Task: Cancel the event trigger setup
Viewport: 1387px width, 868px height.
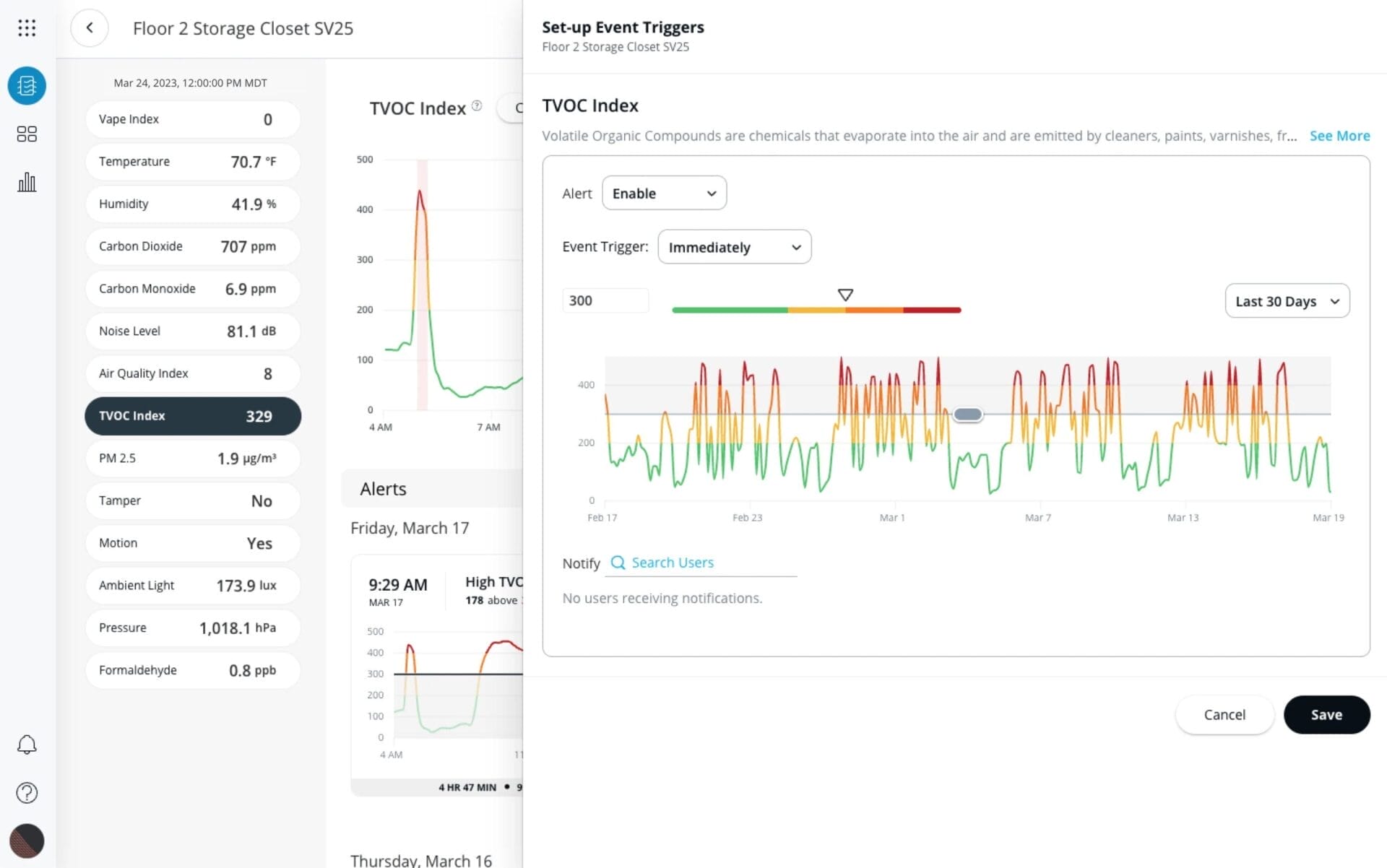Action: pos(1224,714)
